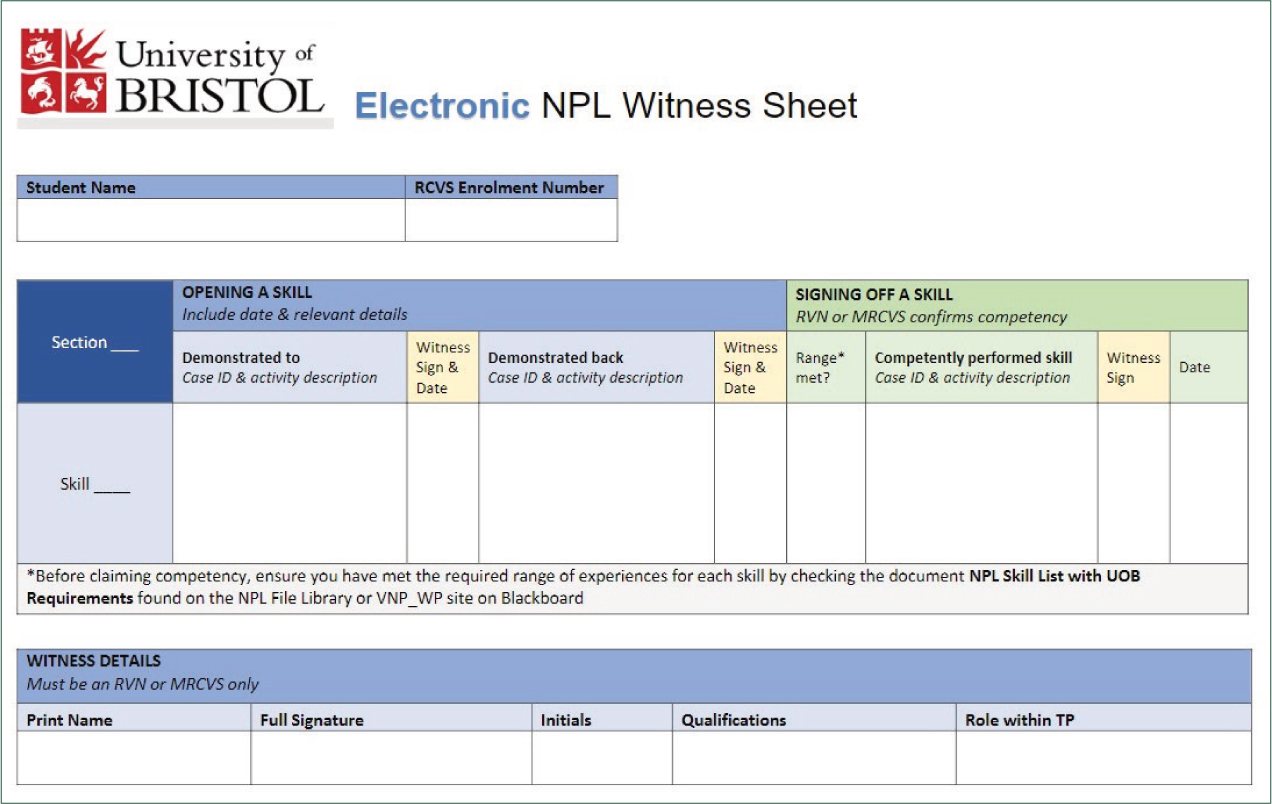The height and width of the screenshot is (804, 1272).
Task: Click the empty cell under Demonstrated back
Action: tap(597, 484)
